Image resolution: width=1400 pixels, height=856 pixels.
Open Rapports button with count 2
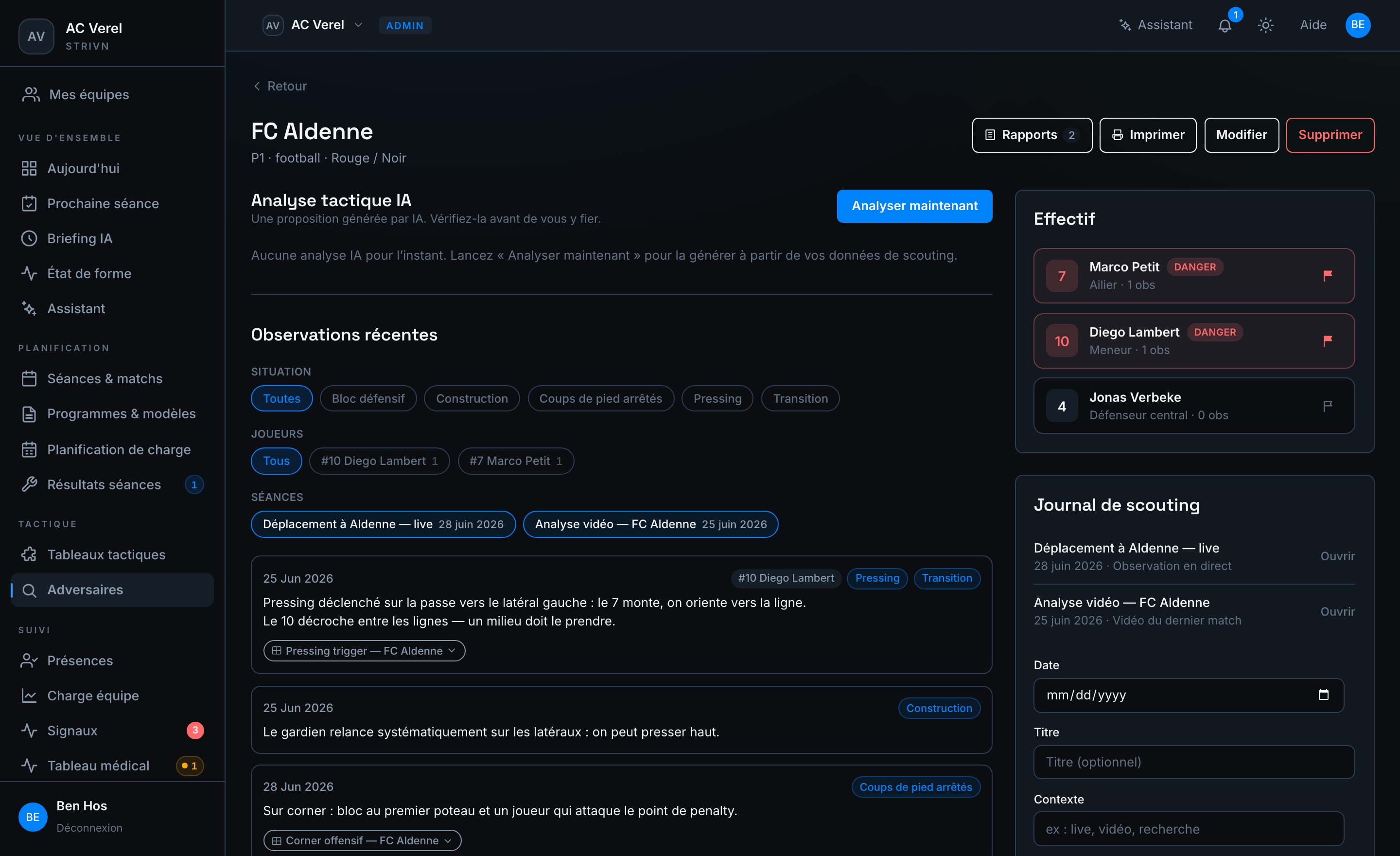(x=1032, y=135)
